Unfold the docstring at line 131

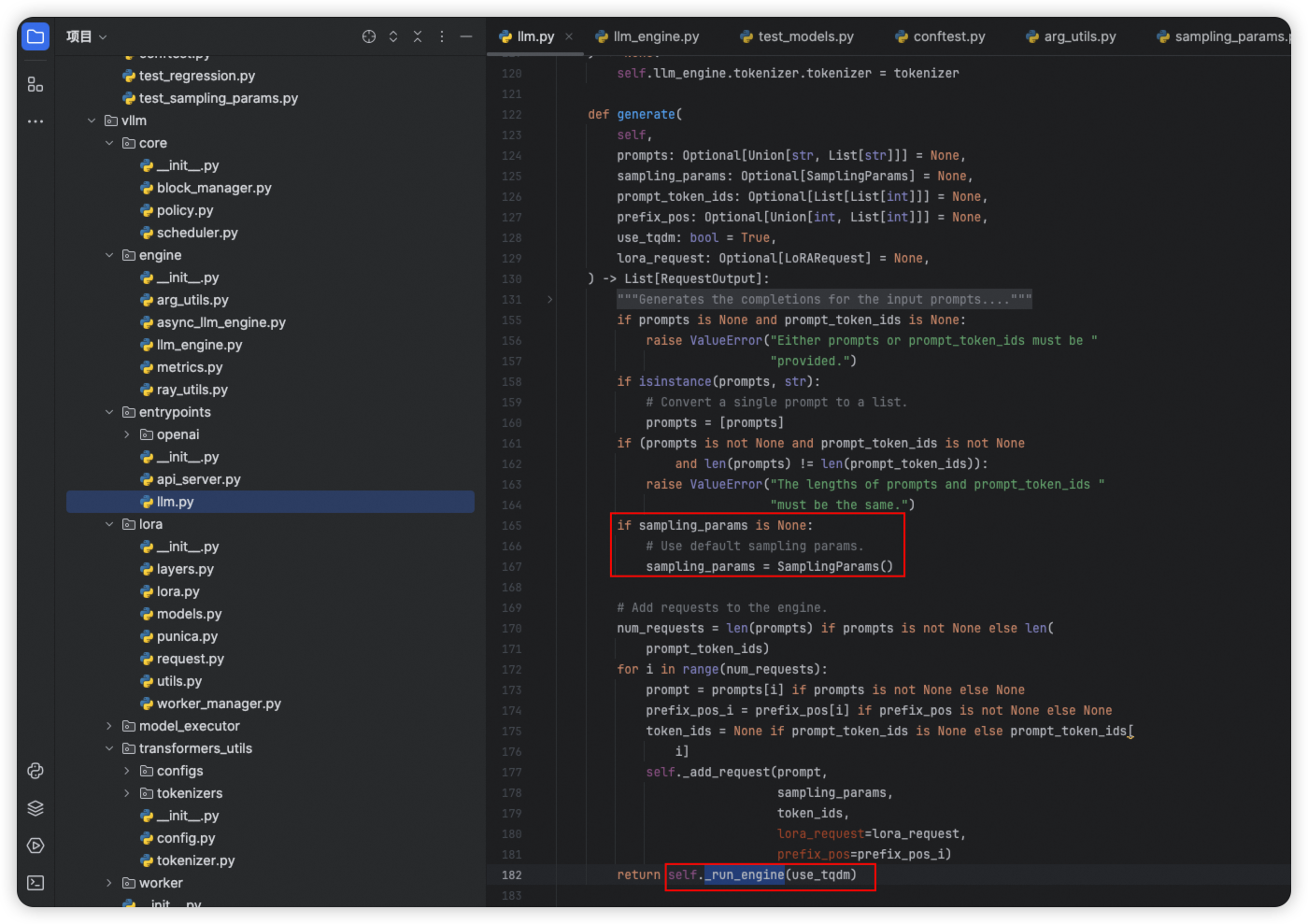click(549, 300)
